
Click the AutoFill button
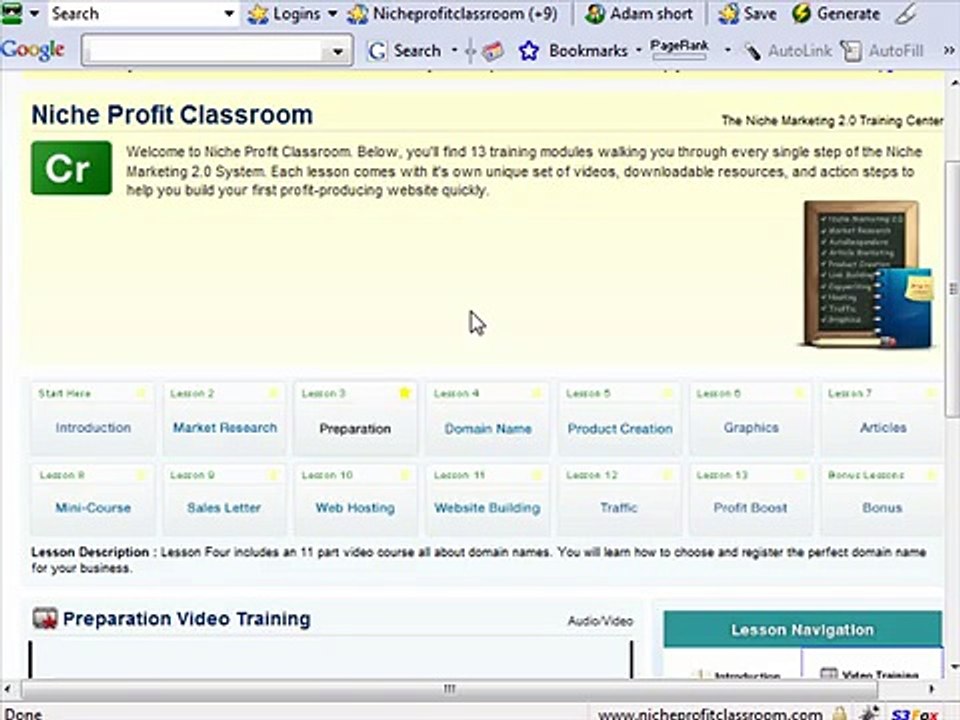(x=883, y=51)
